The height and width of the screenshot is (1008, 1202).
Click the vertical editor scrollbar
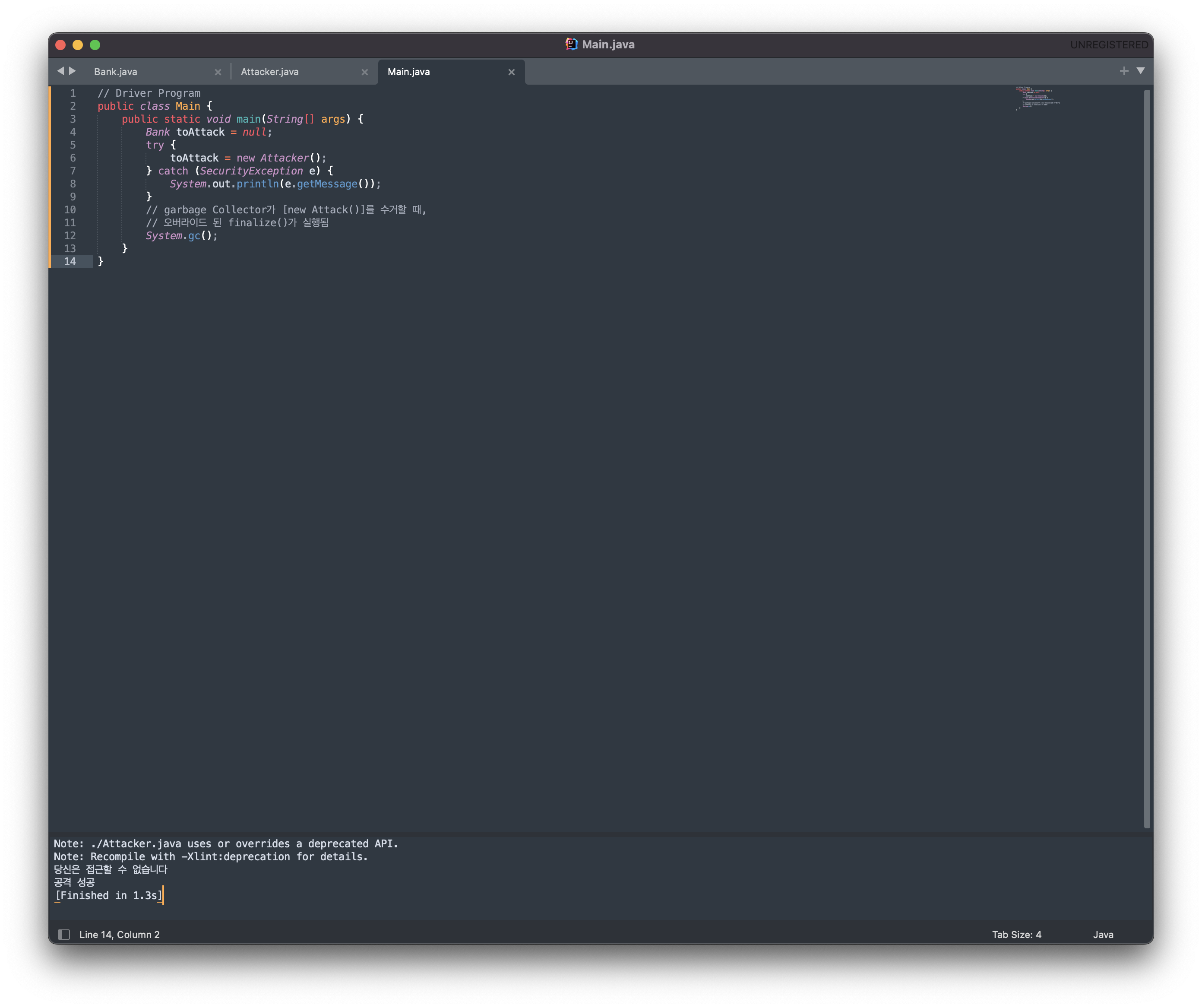click(x=1146, y=458)
